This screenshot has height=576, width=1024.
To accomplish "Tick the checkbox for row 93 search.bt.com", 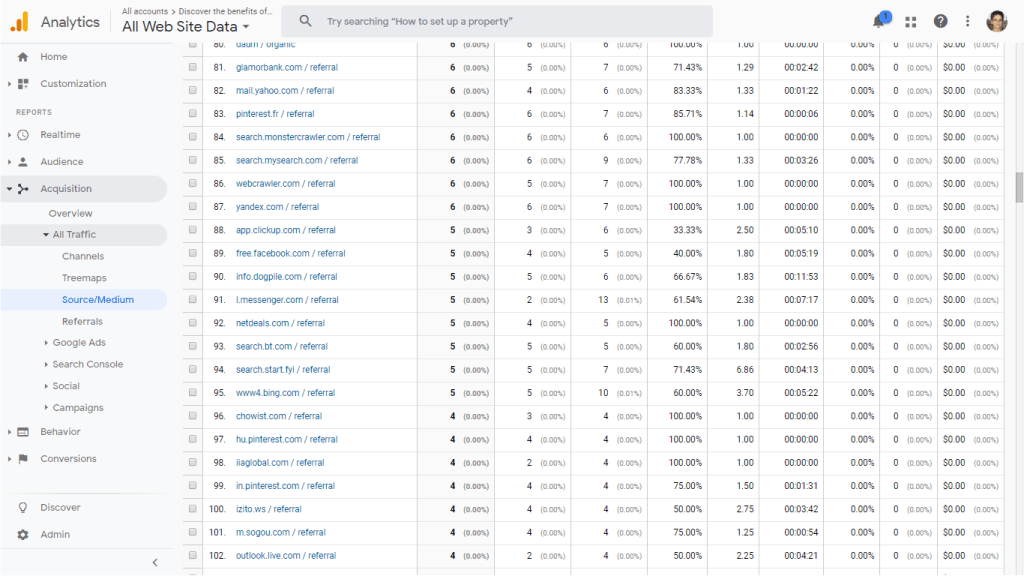I will tap(193, 346).
